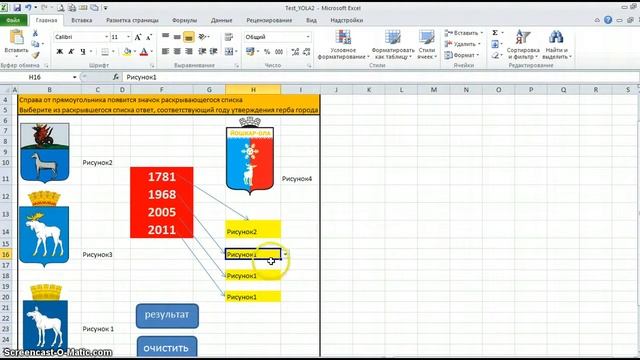Screen dimensions: 640x360
Task: Click the Wrap Text icon
Action: (x=229, y=37)
